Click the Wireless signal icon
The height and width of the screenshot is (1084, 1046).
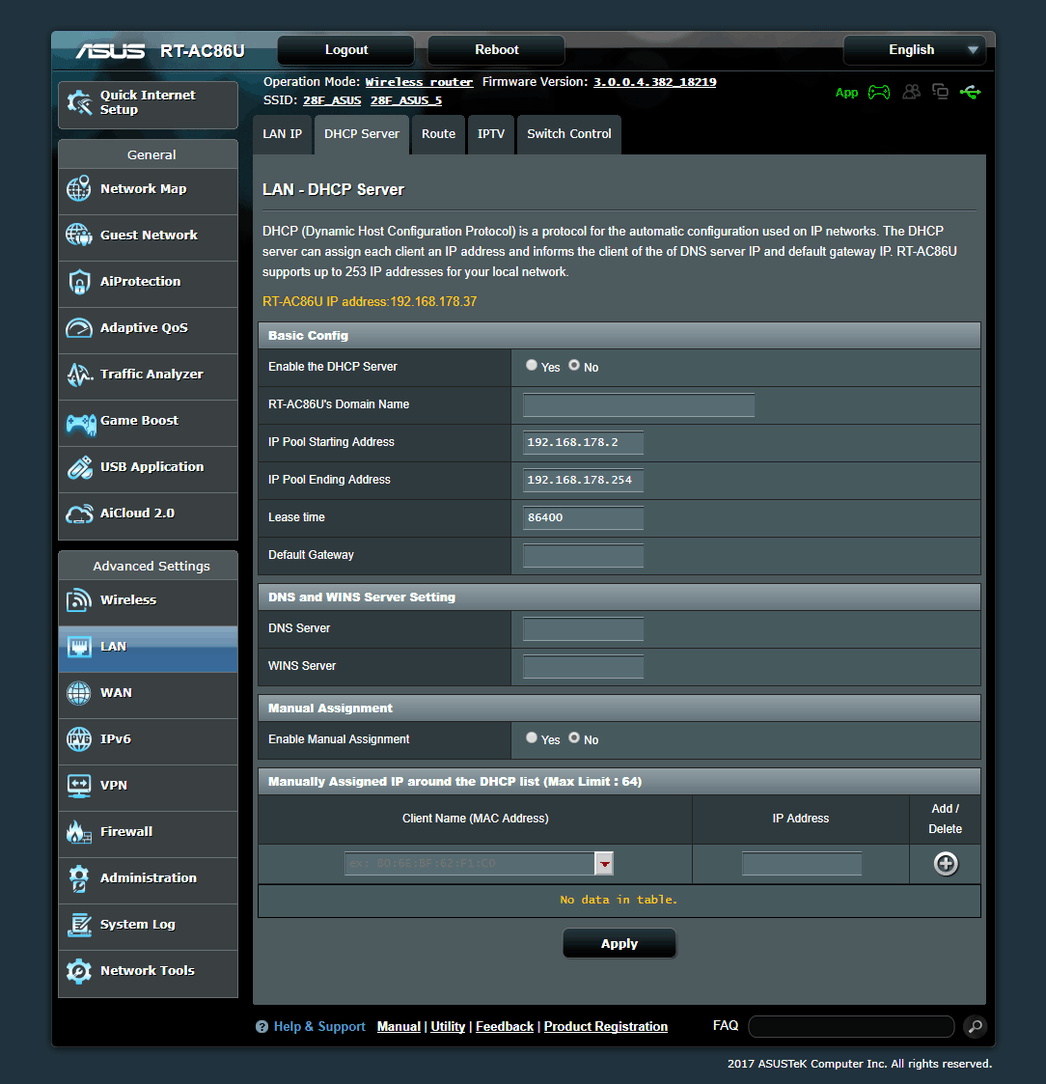point(79,600)
